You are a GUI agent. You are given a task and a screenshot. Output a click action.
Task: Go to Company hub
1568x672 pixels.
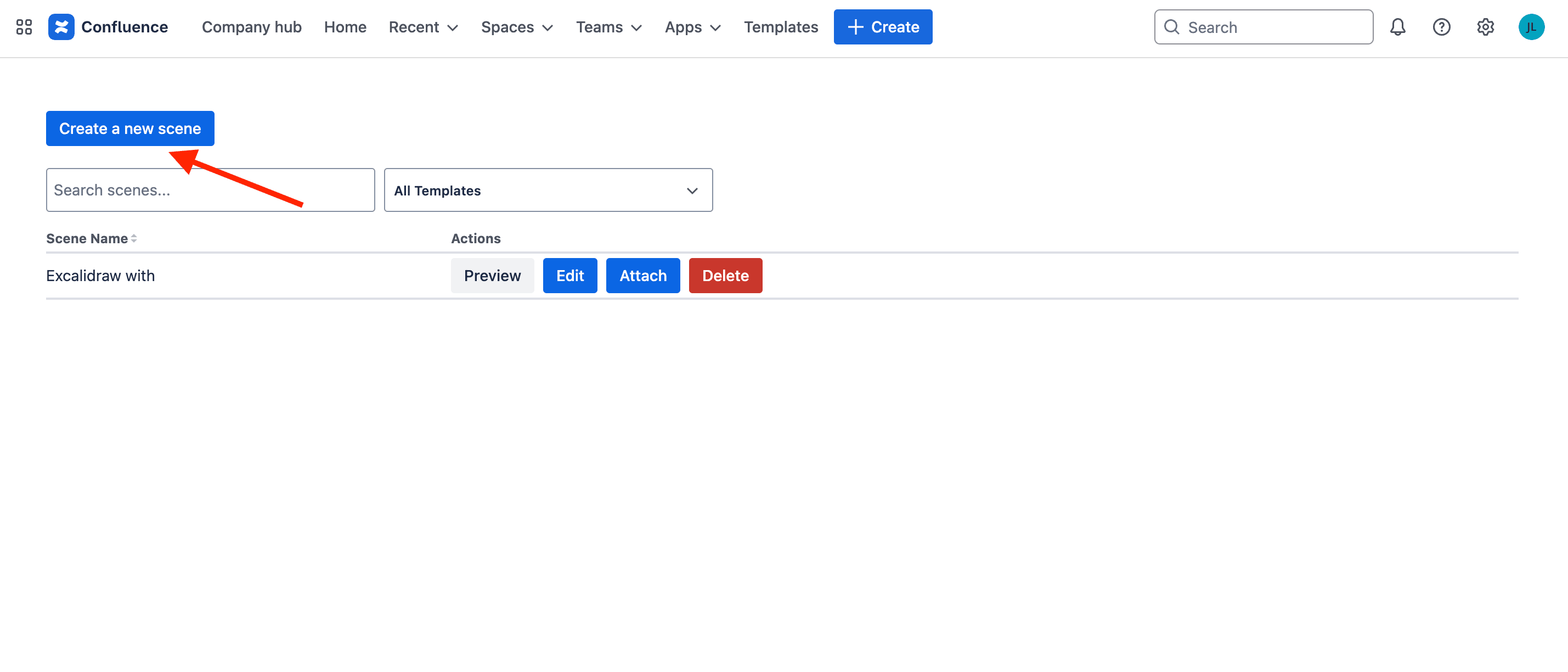pyautogui.click(x=251, y=27)
